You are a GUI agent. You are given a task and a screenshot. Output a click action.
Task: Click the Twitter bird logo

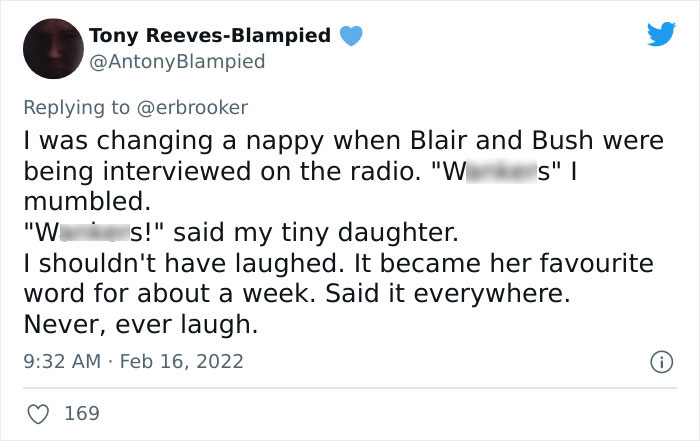[x=661, y=33]
